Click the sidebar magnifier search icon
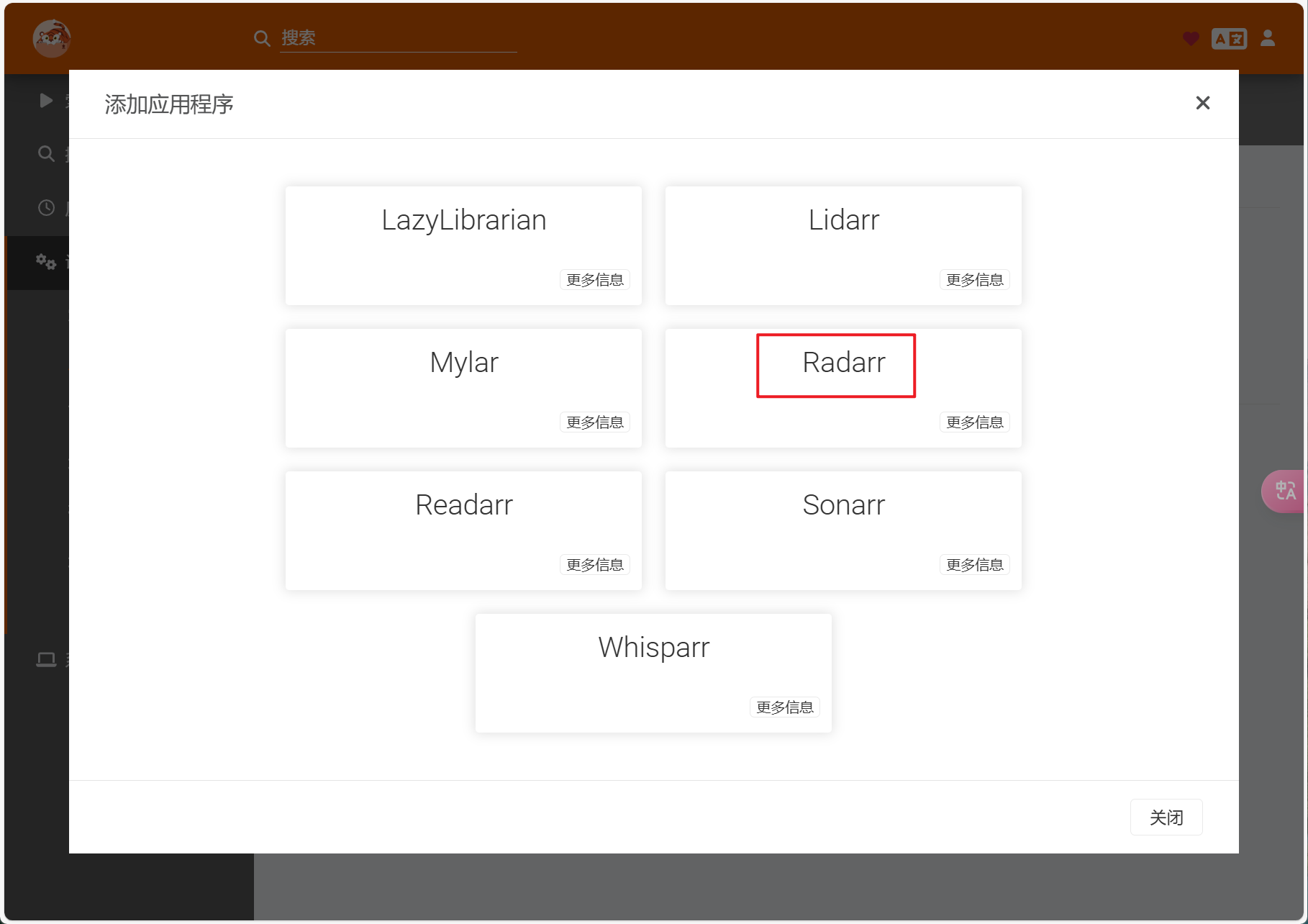 point(46,153)
